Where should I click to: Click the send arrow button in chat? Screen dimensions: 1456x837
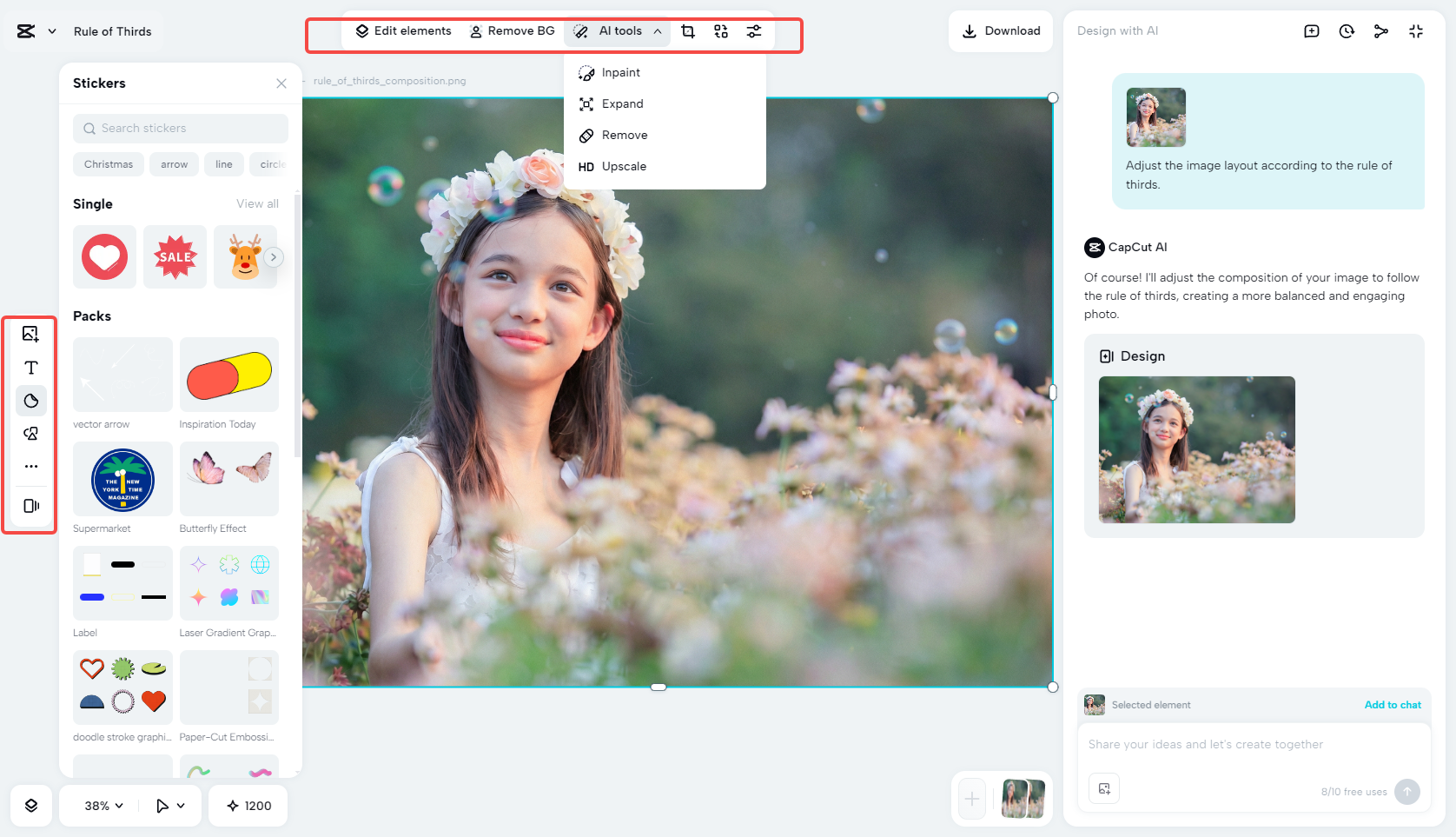(x=1407, y=791)
